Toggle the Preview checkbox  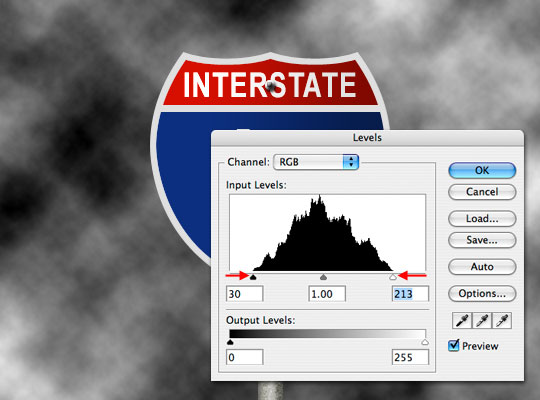[454, 345]
